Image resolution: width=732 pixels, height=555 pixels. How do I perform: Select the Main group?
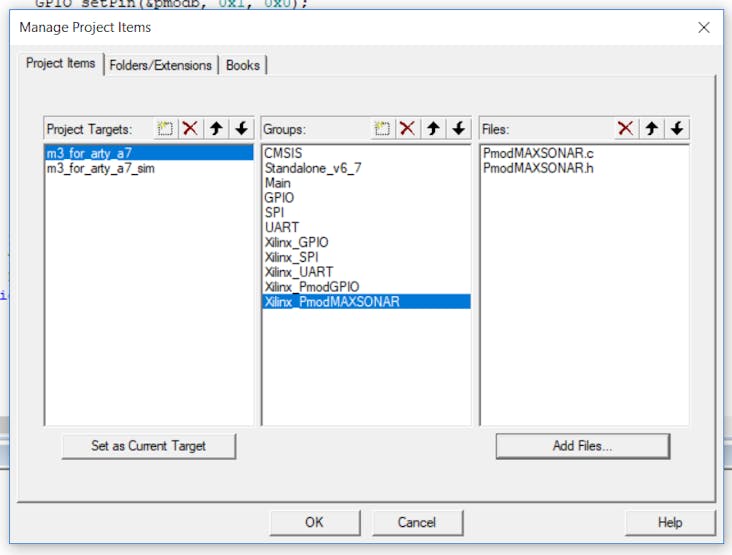click(366, 183)
